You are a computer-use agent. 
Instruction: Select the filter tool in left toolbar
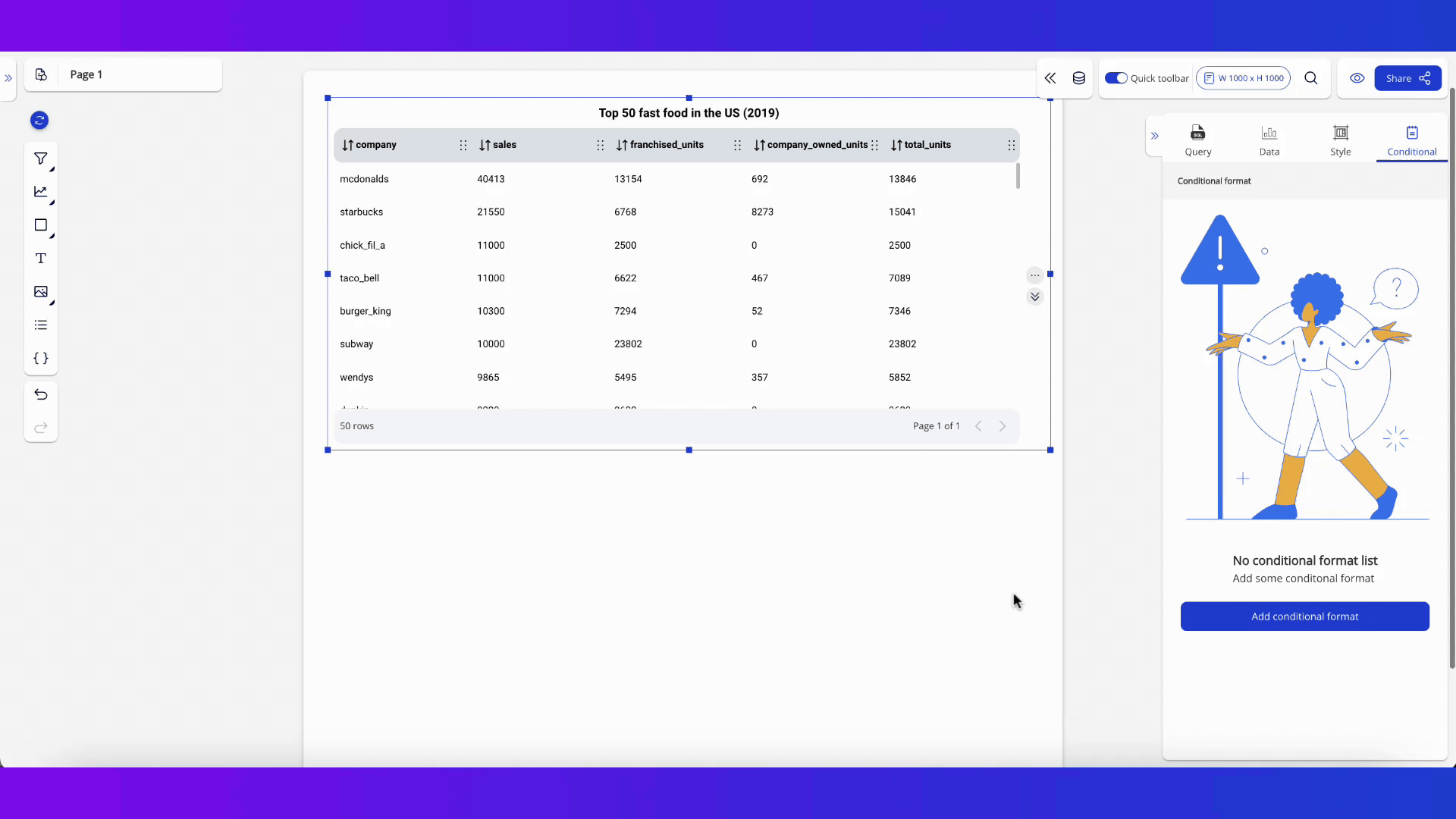[x=41, y=158]
